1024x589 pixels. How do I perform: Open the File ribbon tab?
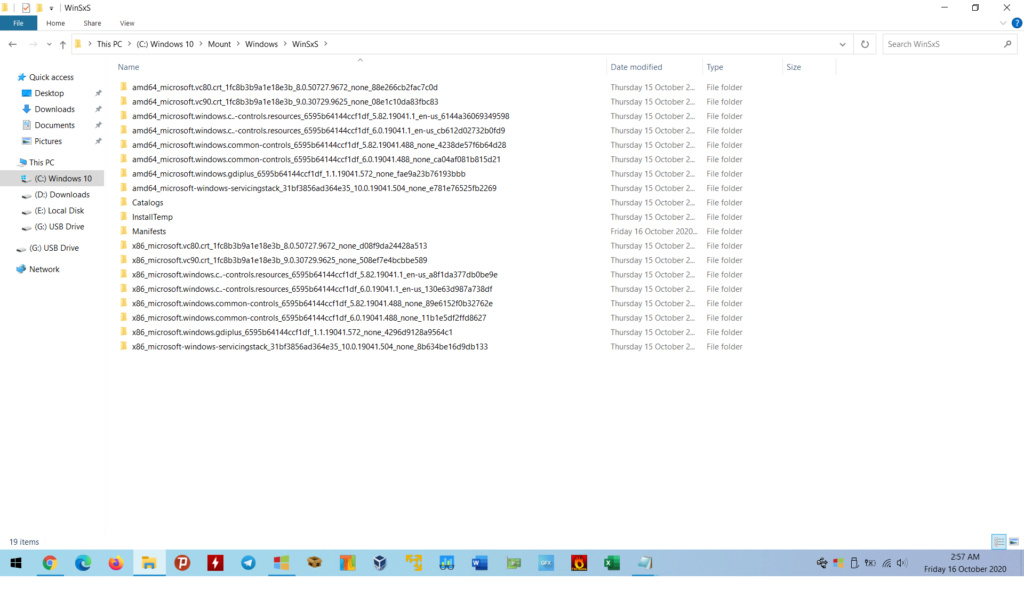(x=18, y=23)
